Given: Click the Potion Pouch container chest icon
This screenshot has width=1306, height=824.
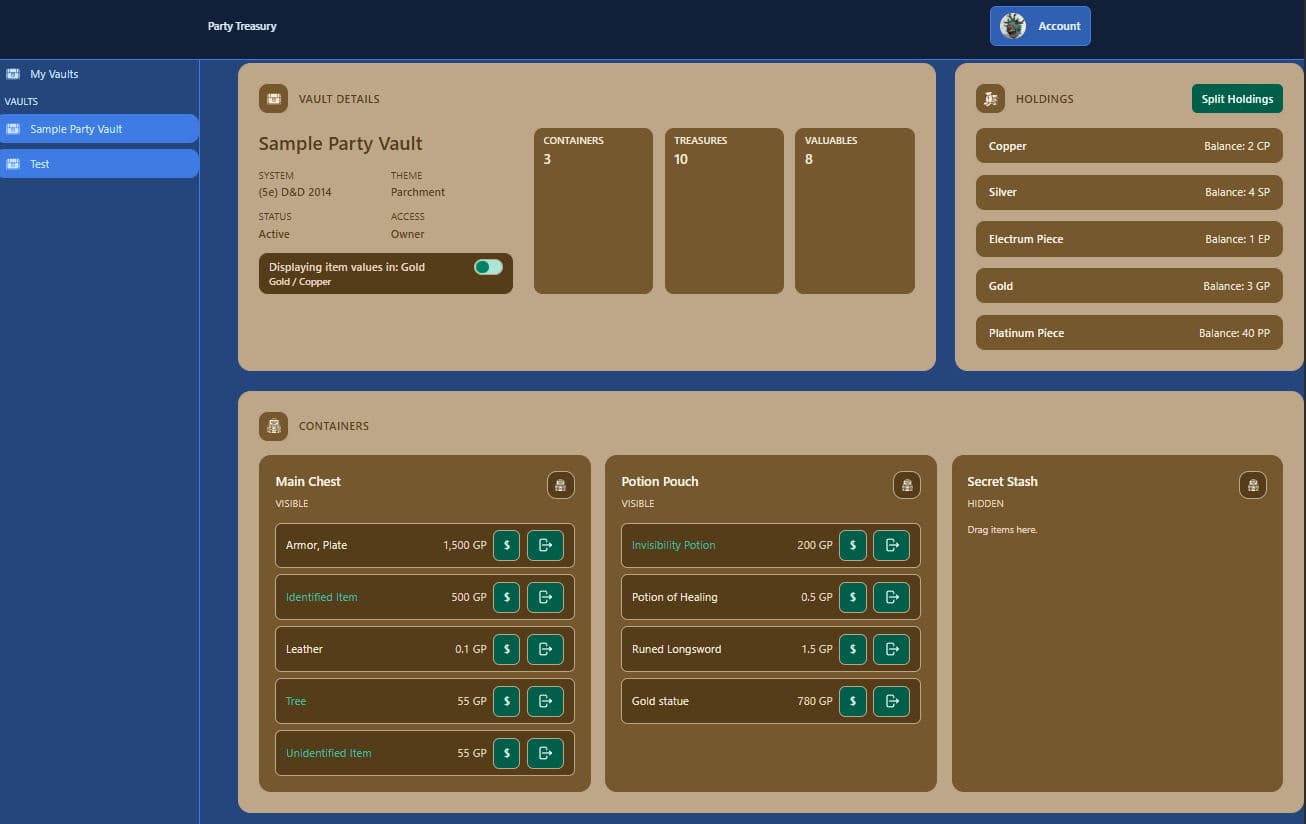Looking at the screenshot, I should [x=906, y=485].
